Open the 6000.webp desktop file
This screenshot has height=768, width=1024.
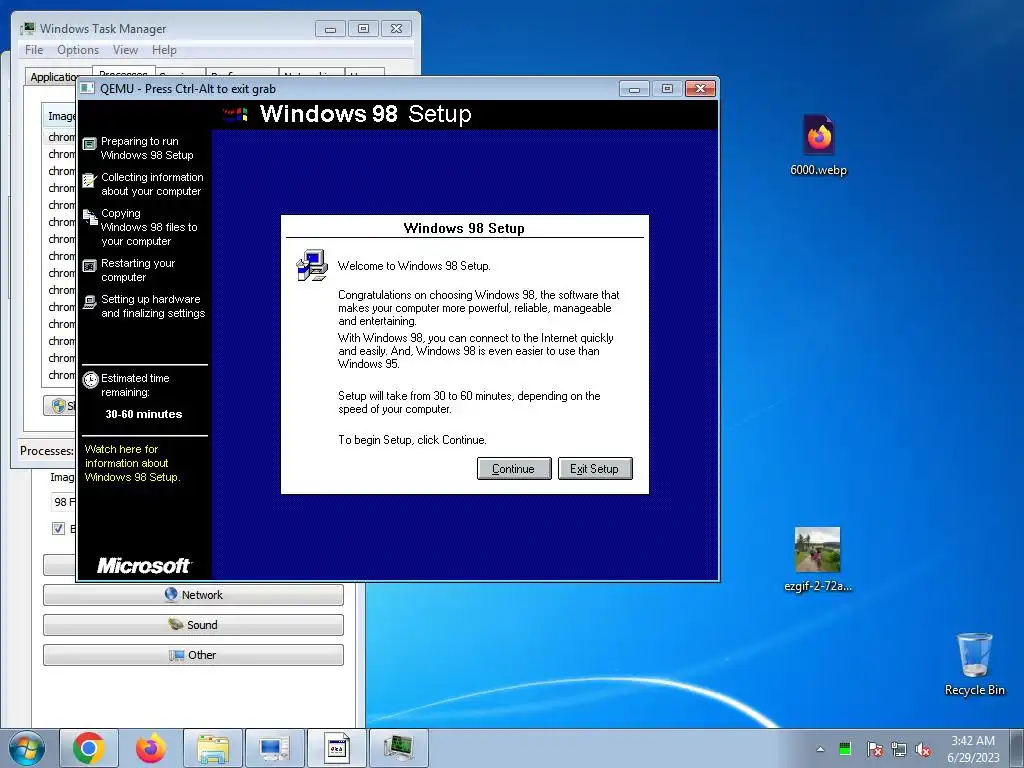coord(818,145)
